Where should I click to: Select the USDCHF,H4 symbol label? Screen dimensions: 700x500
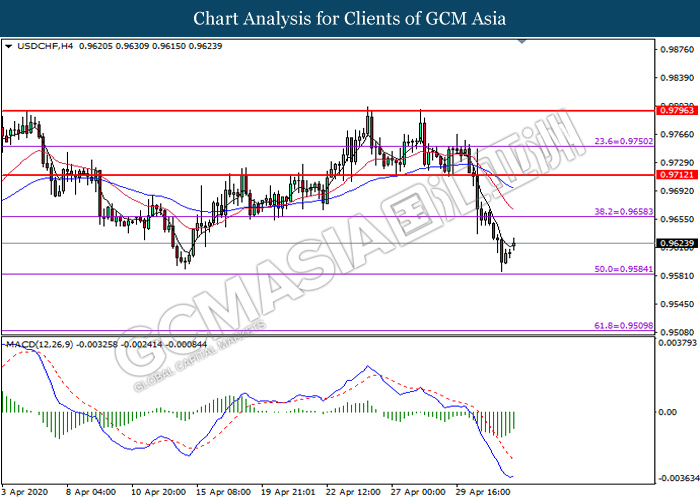[x=37, y=46]
